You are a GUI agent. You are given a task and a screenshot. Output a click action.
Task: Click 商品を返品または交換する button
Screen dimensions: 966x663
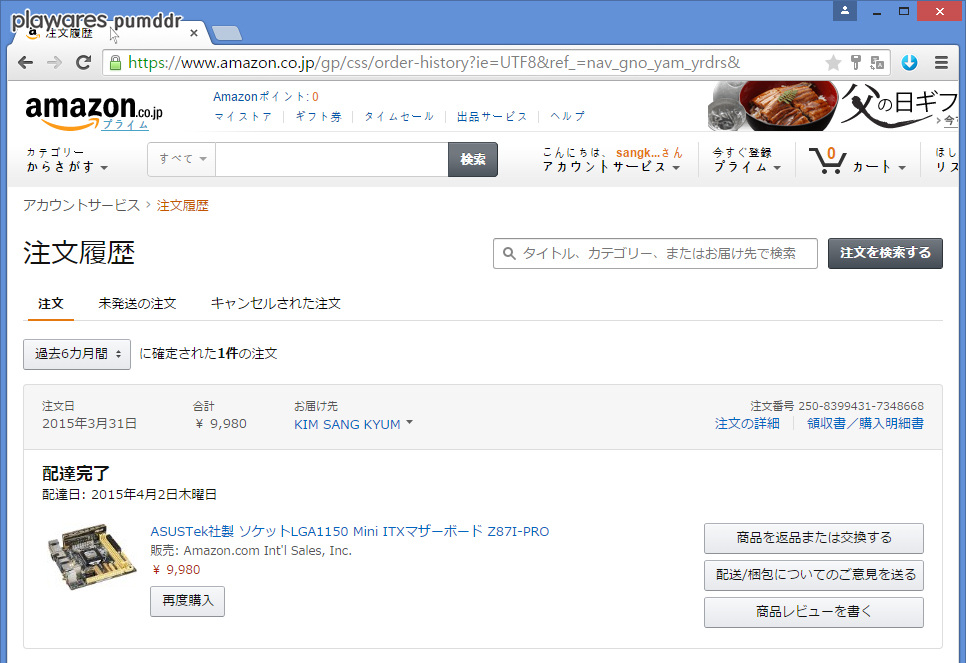point(814,539)
